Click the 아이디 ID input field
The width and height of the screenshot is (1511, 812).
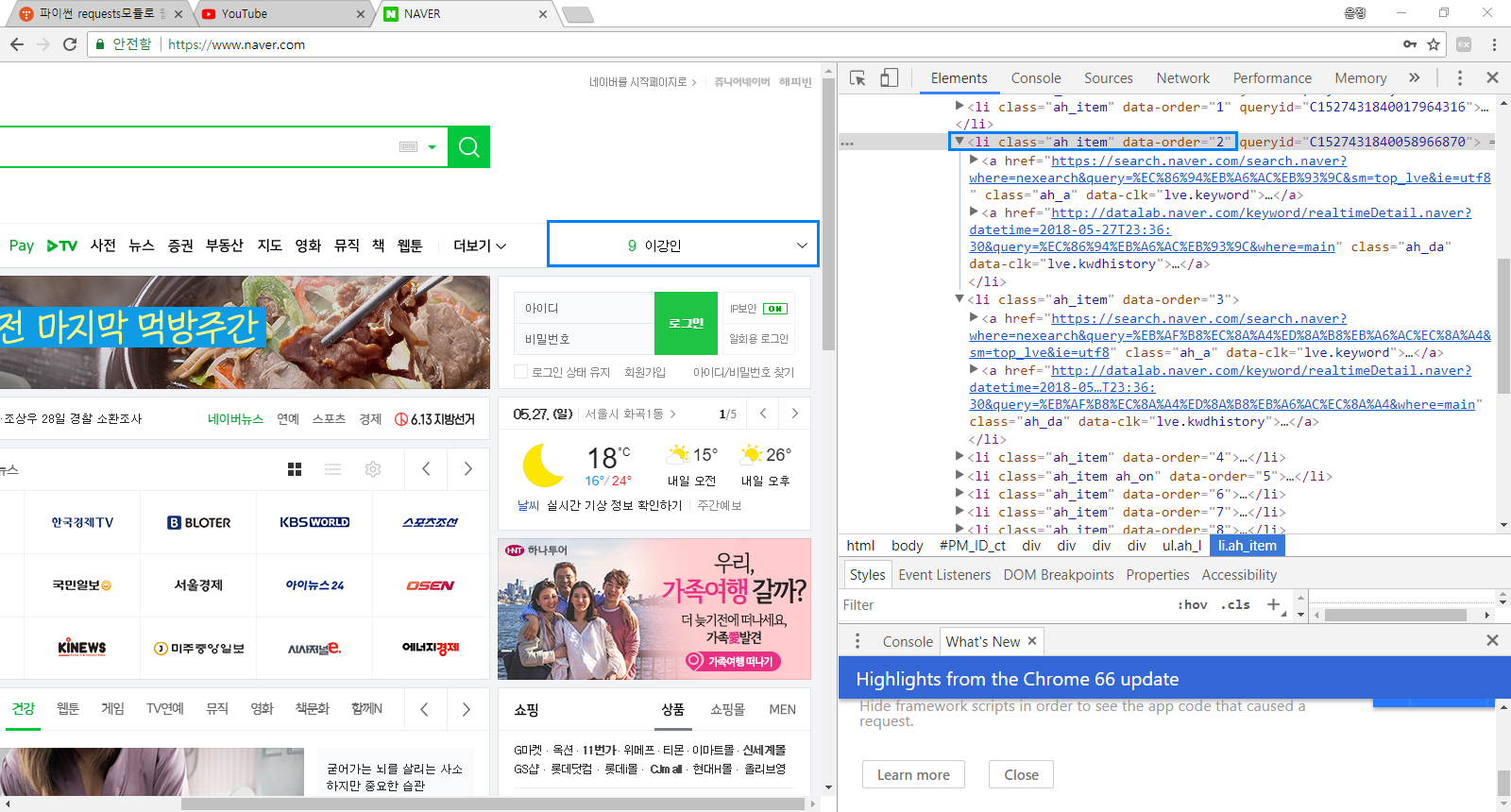coord(585,308)
